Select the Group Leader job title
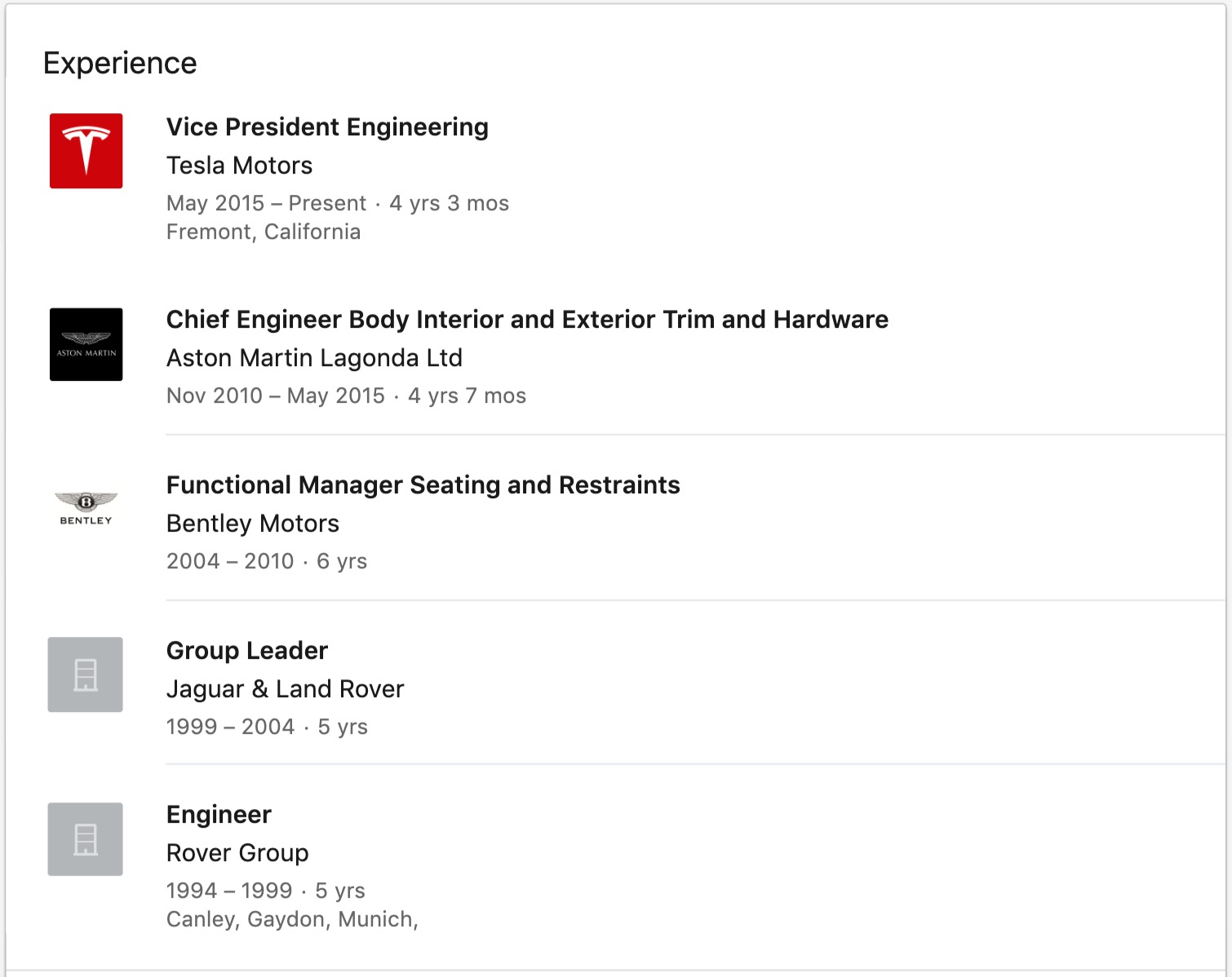Image resolution: width=1232 pixels, height=977 pixels. (x=246, y=651)
